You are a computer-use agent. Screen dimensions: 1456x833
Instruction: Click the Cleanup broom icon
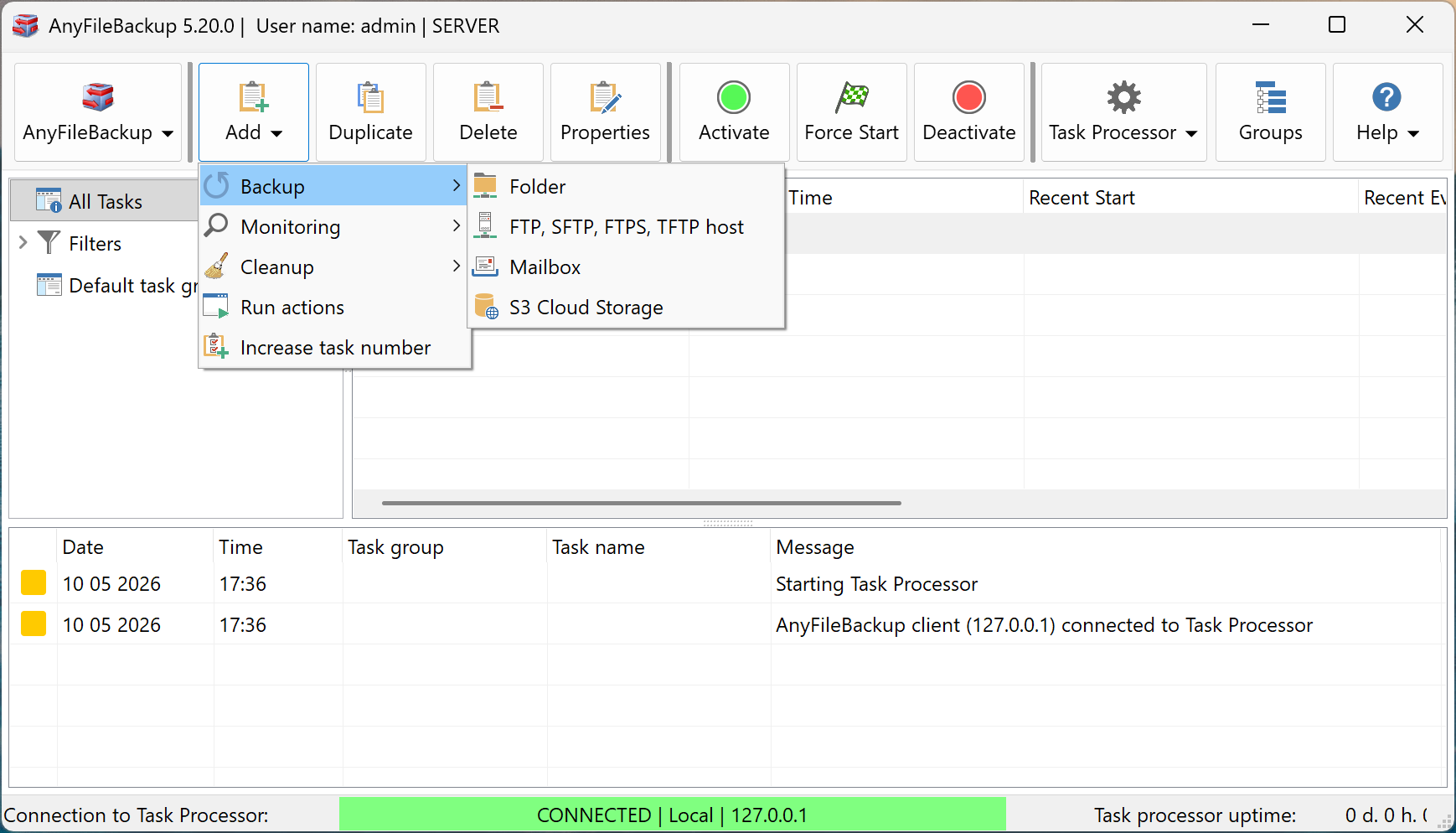[217, 266]
